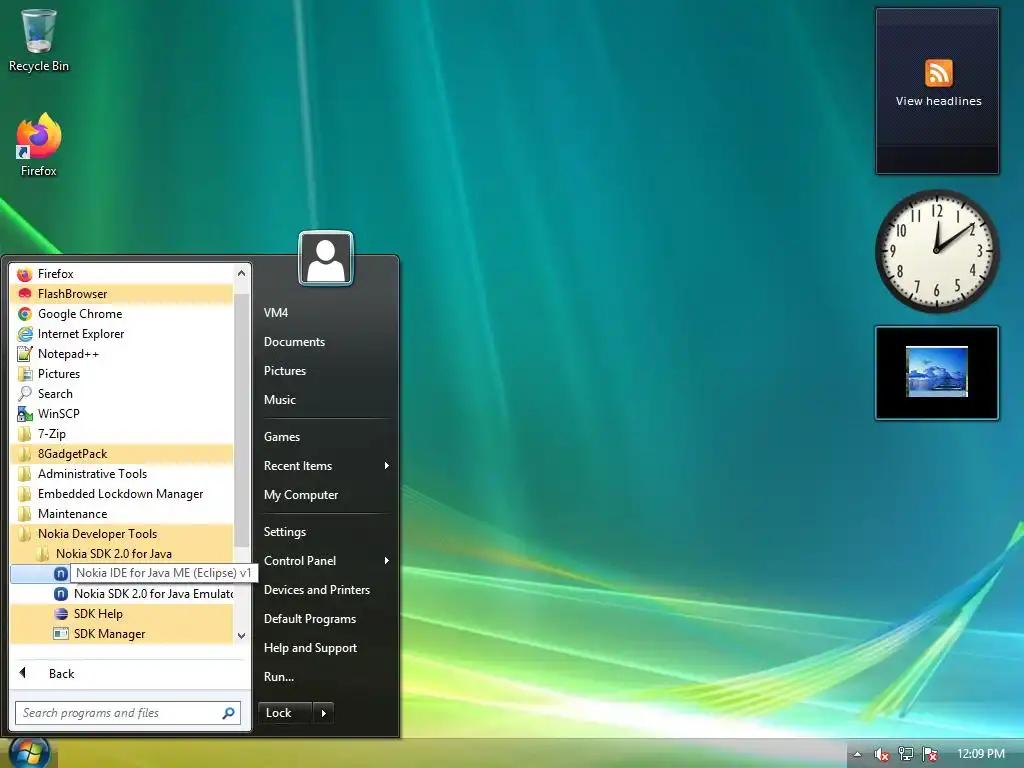Open Music from Start menu
The image size is (1024, 768).
pos(280,400)
